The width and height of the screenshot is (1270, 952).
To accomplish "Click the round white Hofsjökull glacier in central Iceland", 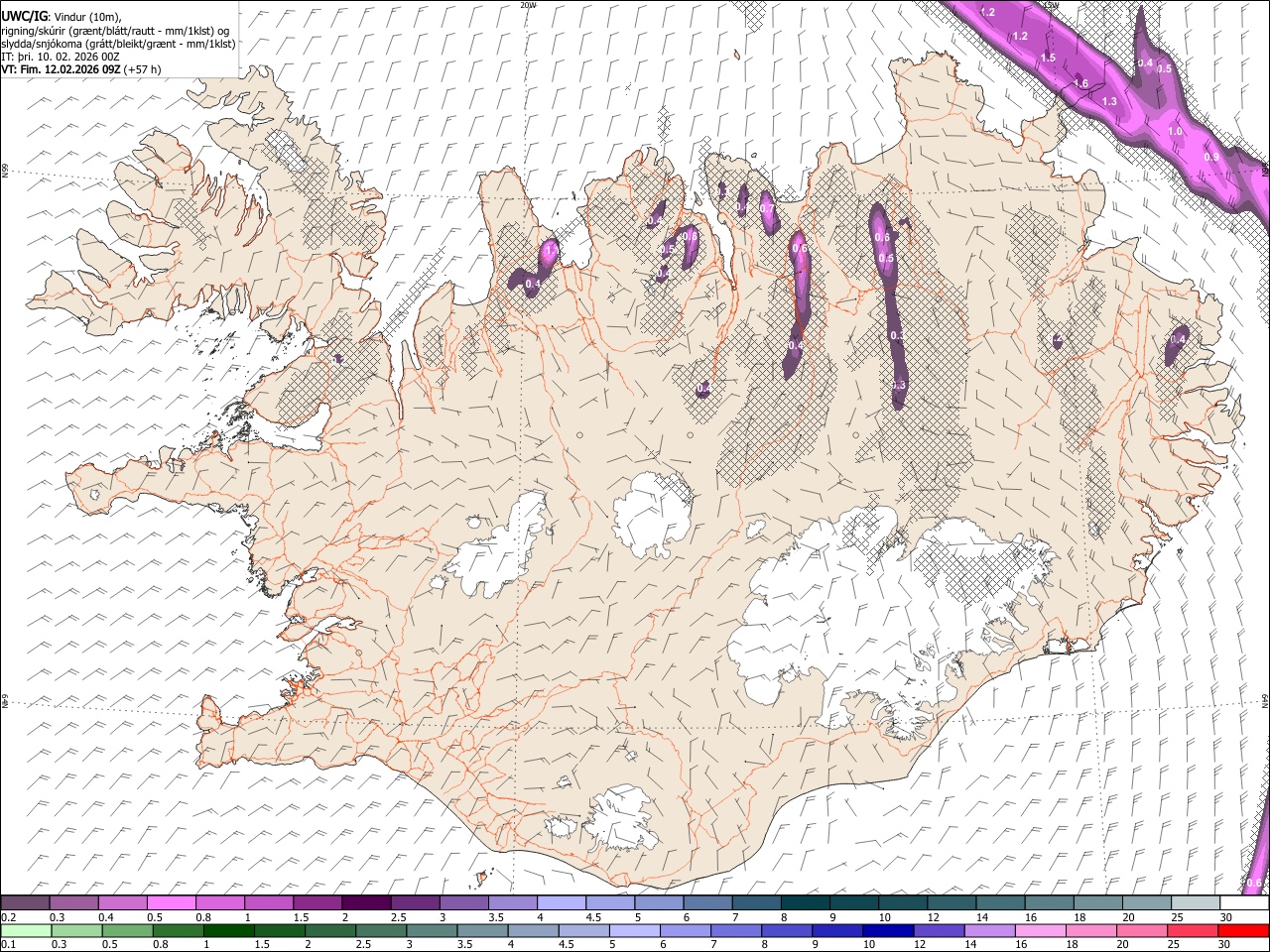I will point(652,513).
